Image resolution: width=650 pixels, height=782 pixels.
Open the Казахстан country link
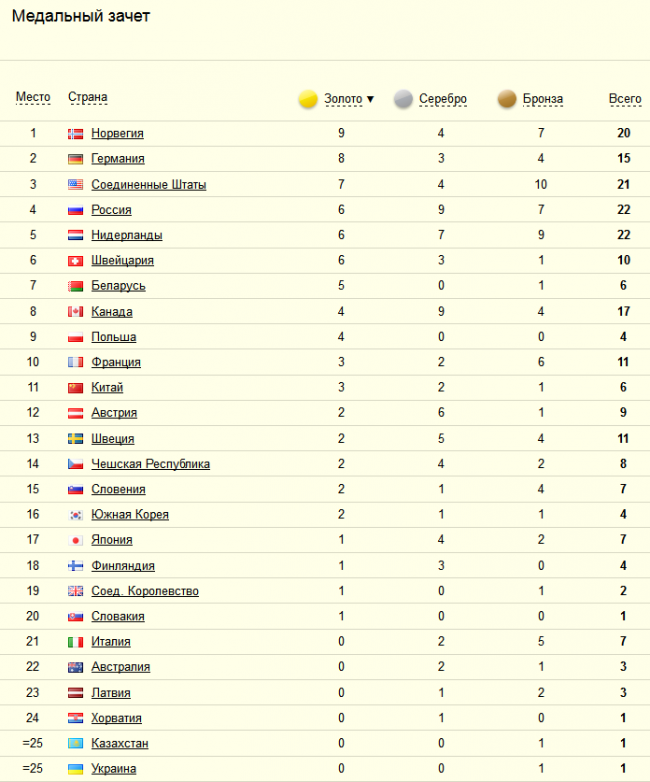point(120,744)
